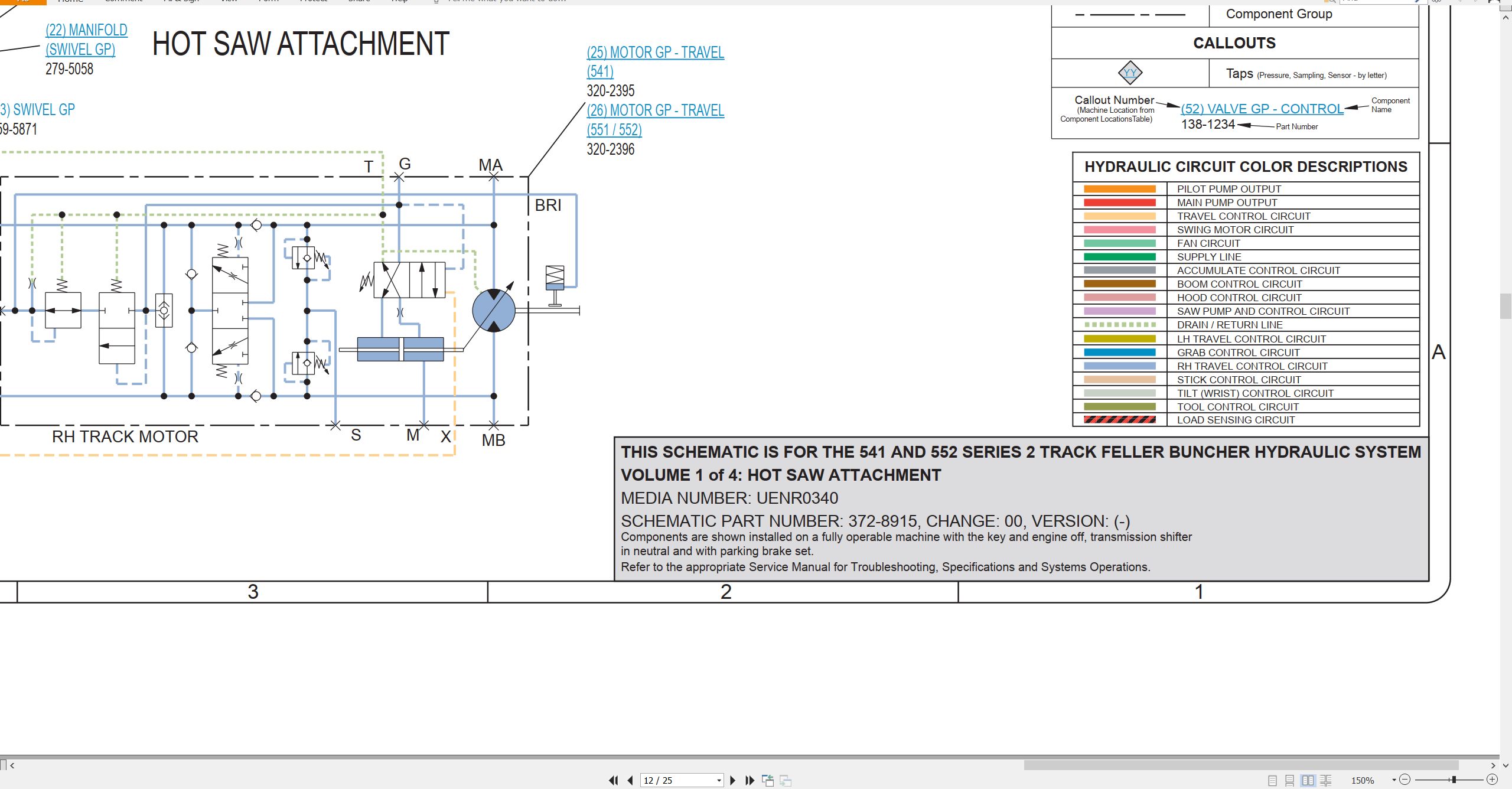
Task: Open the (22) MANIFOLD (SWIVEL GP) link
Action: (86, 40)
